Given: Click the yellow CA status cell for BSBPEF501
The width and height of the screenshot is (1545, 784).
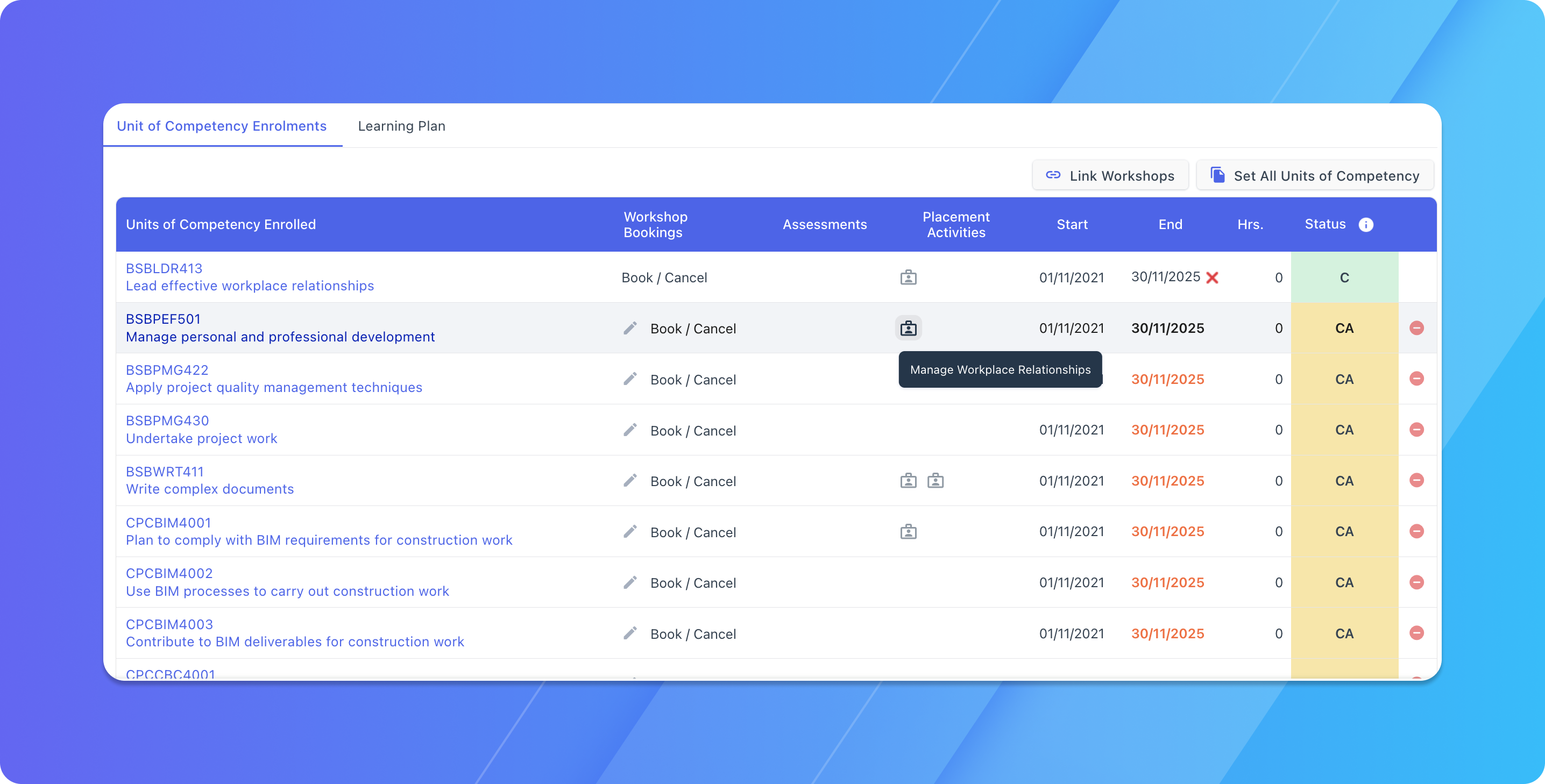Looking at the screenshot, I should click(1345, 328).
